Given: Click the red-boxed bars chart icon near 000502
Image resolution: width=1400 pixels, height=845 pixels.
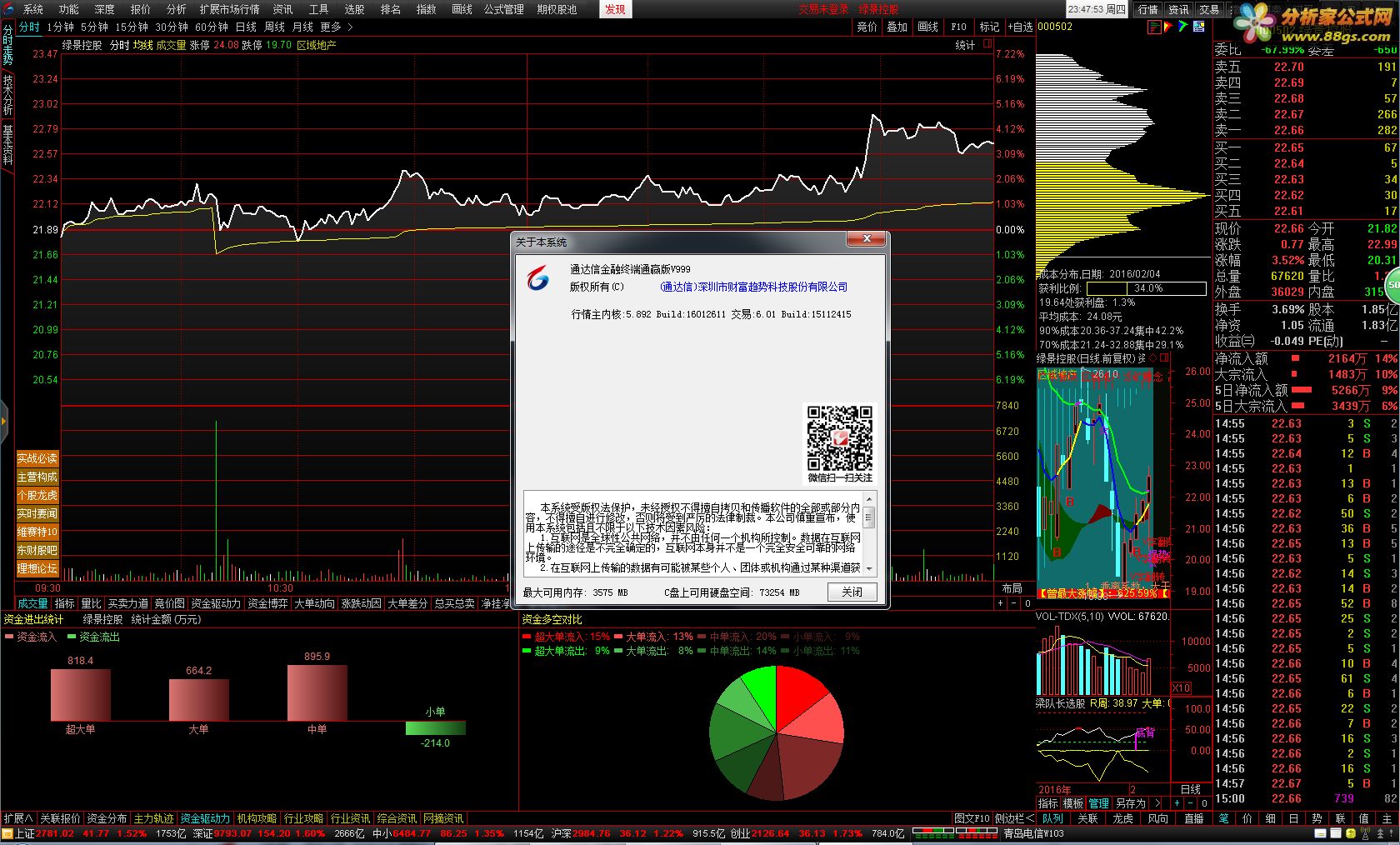Looking at the screenshot, I should [x=1154, y=27].
